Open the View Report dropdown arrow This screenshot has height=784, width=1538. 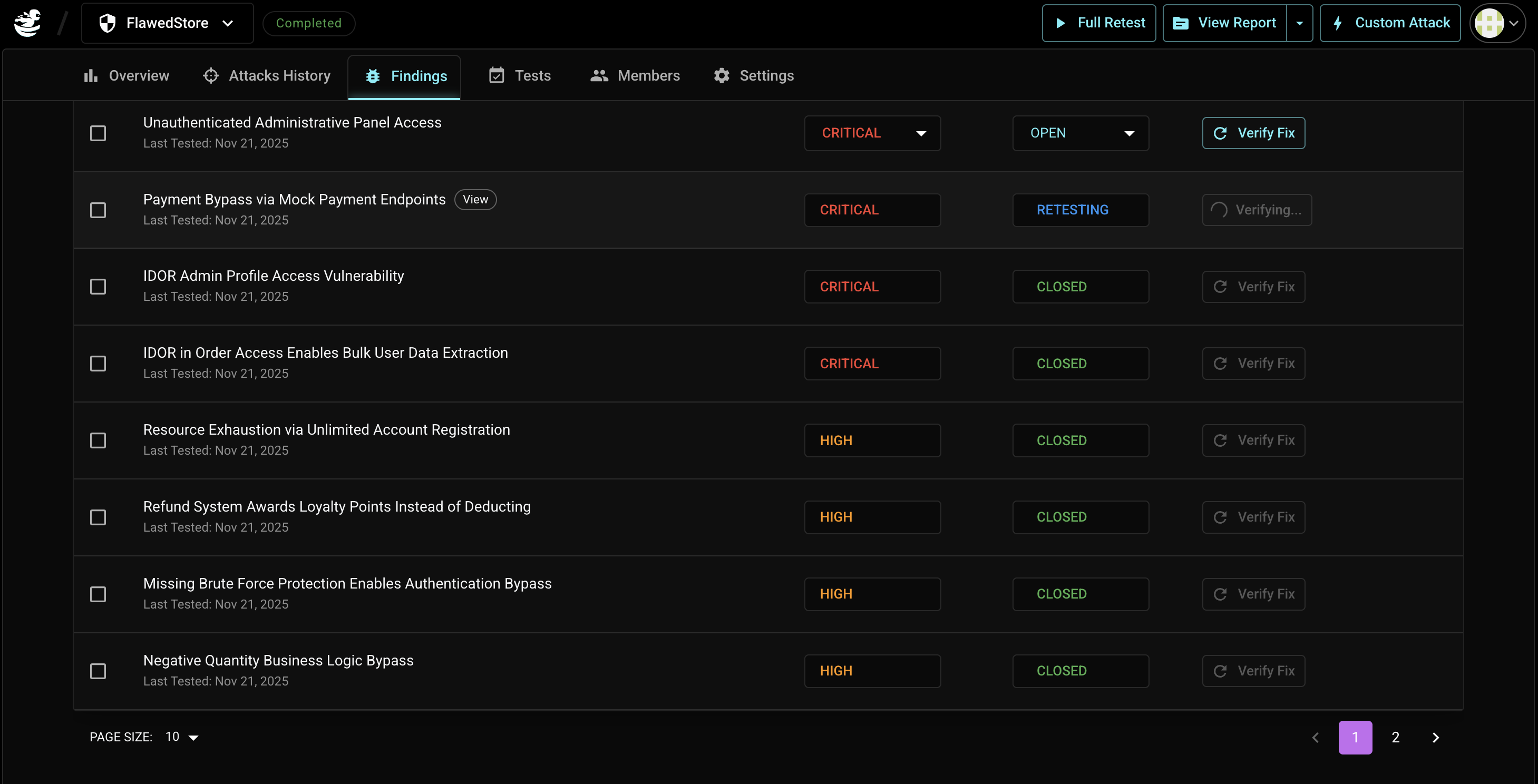pos(1299,23)
